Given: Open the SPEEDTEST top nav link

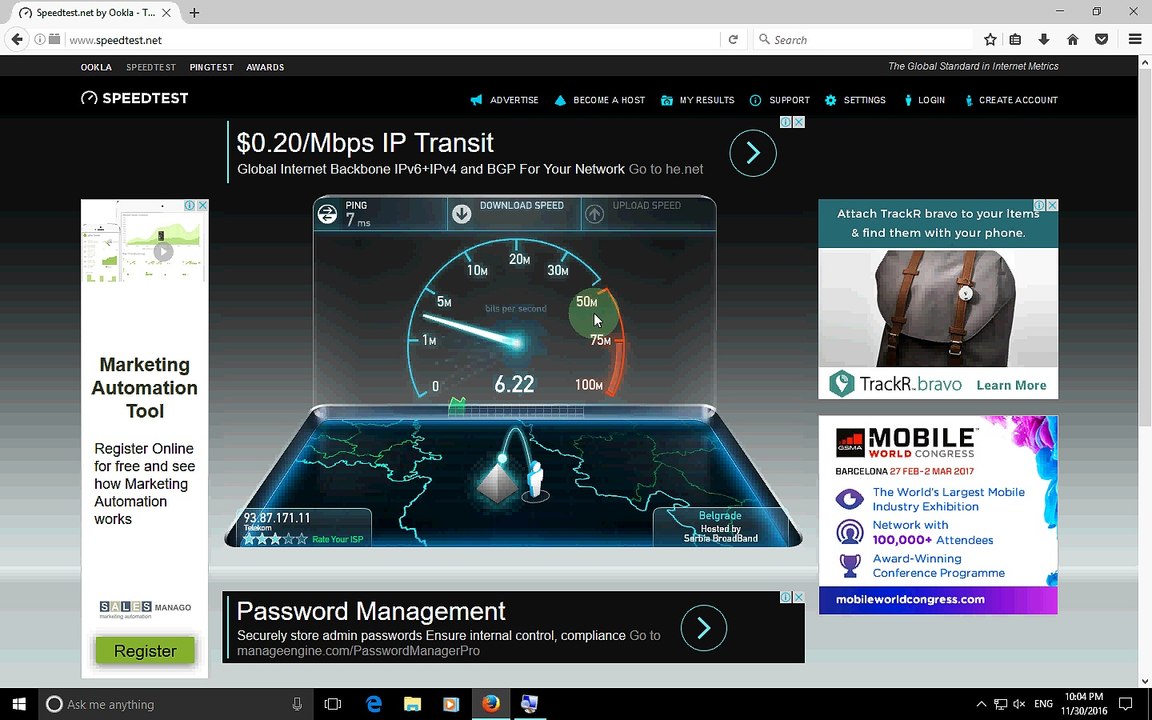Looking at the screenshot, I should (151, 67).
